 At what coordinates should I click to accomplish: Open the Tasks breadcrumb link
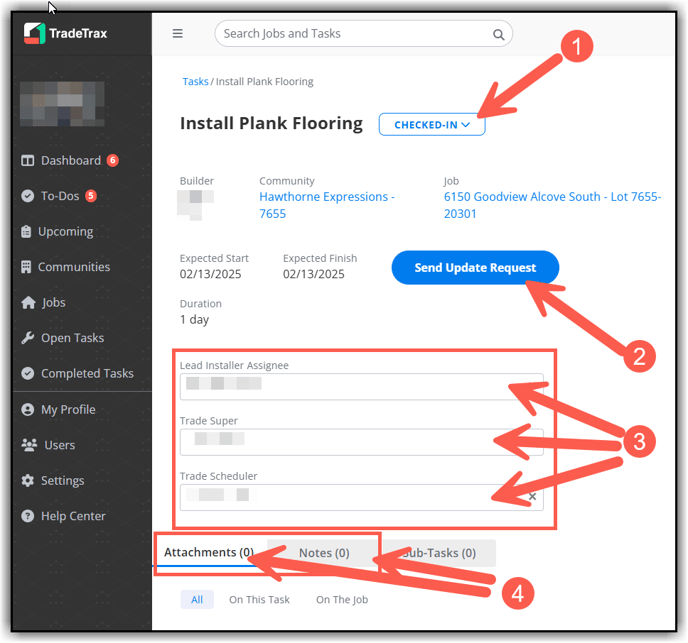coord(195,82)
